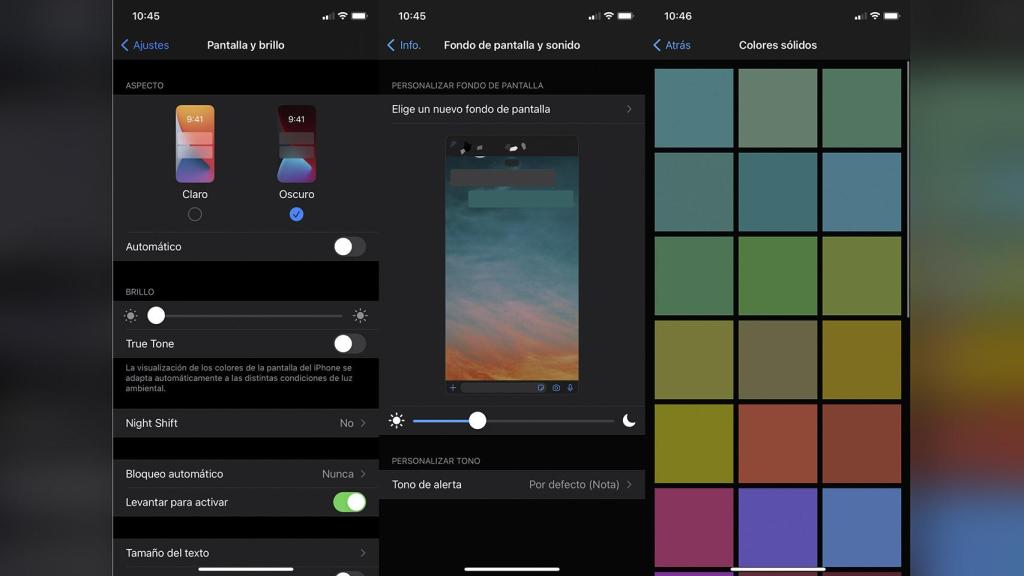Tap the moon icon beside wallpaper dimming slider

pyautogui.click(x=629, y=420)
